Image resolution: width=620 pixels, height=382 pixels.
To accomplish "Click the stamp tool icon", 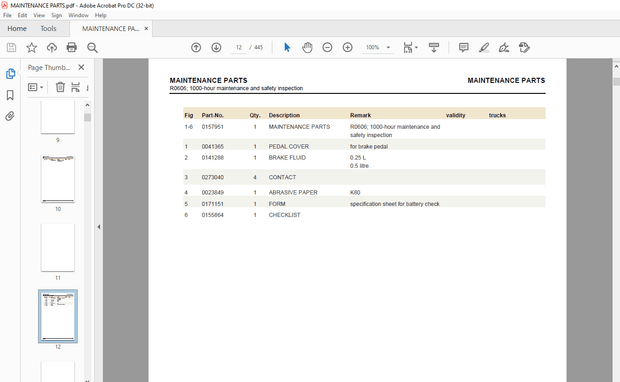I will 524,47.
